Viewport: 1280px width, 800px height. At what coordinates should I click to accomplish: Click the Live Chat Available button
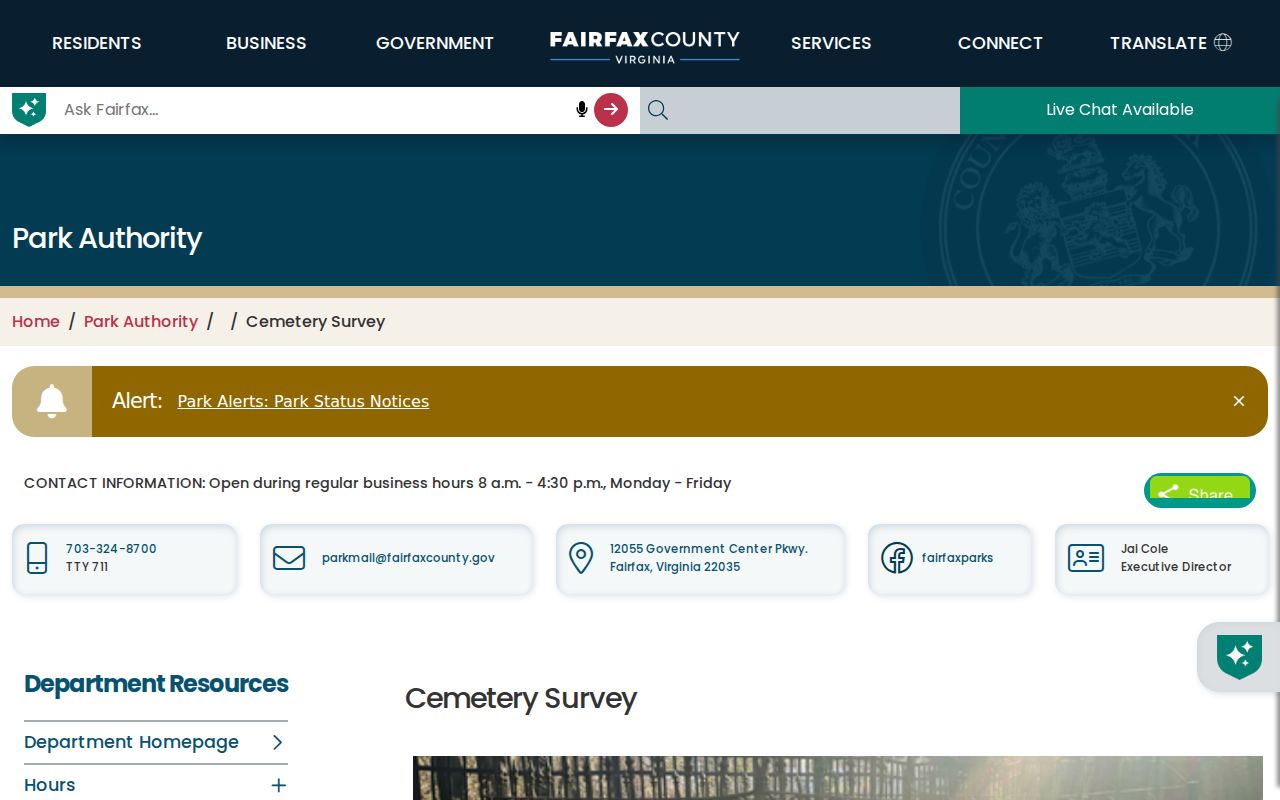coord(1120,110)
